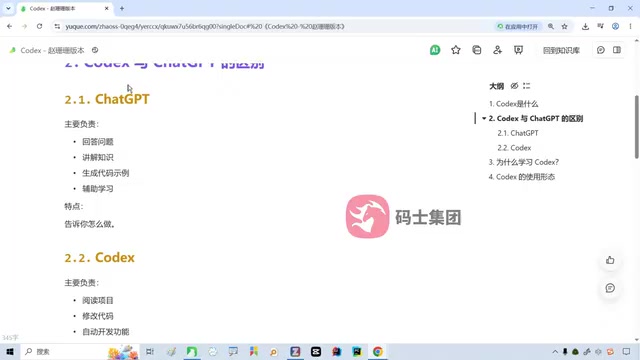Click the yuque.com address bar URL

coord(205,27)
